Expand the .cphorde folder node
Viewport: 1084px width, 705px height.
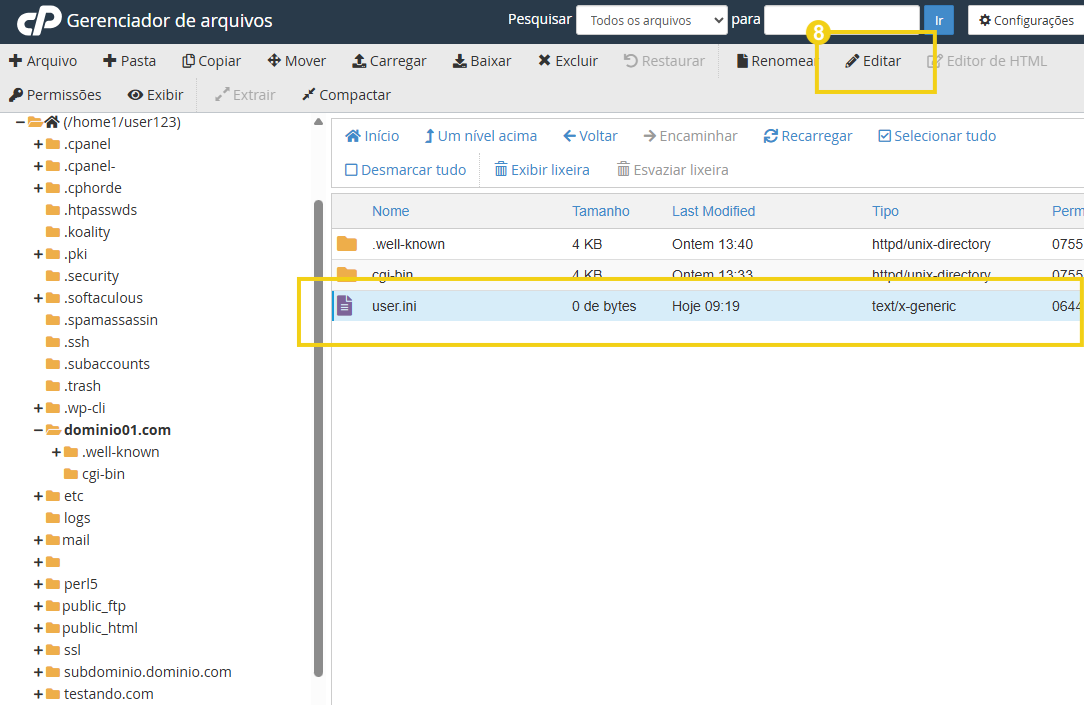pyautogui.click(x=38, y=188)
